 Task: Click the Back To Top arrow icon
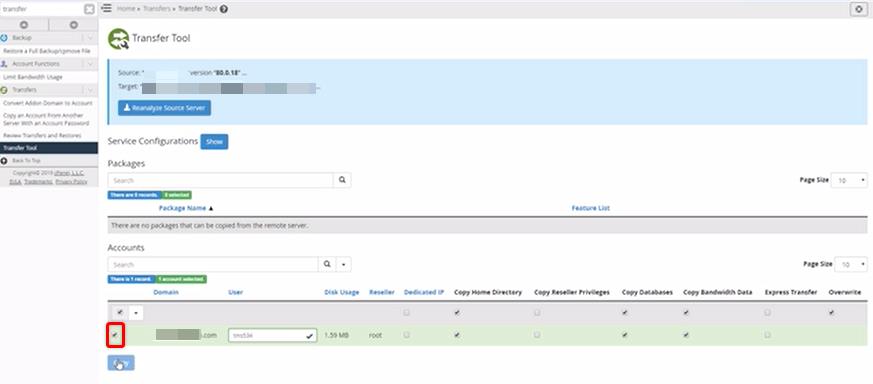[4, 161]
